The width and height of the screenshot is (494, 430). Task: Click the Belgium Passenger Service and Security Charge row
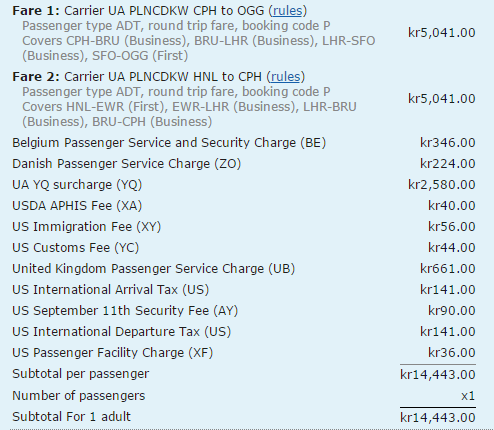point(244,143)
